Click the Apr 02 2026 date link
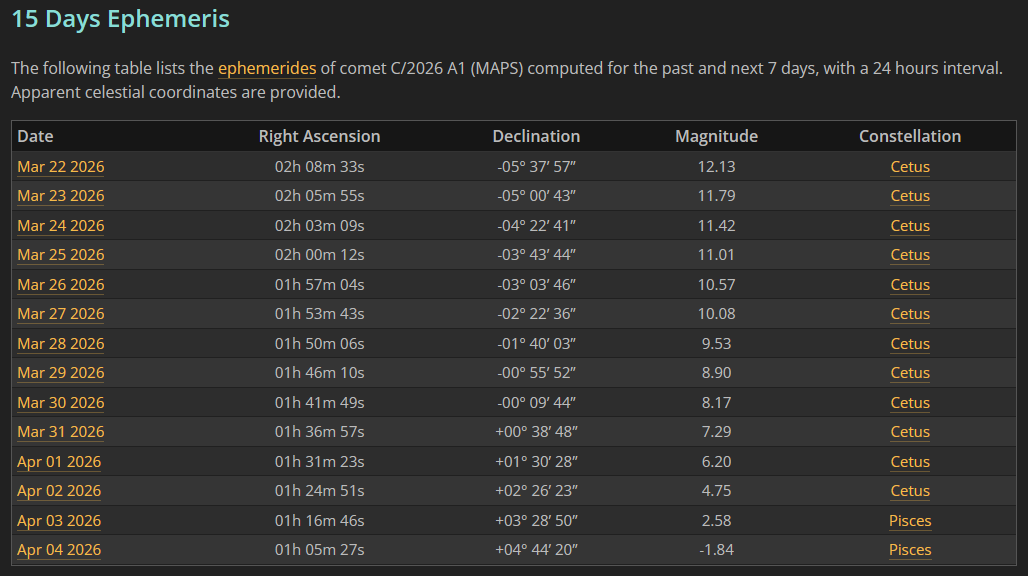 59,491
